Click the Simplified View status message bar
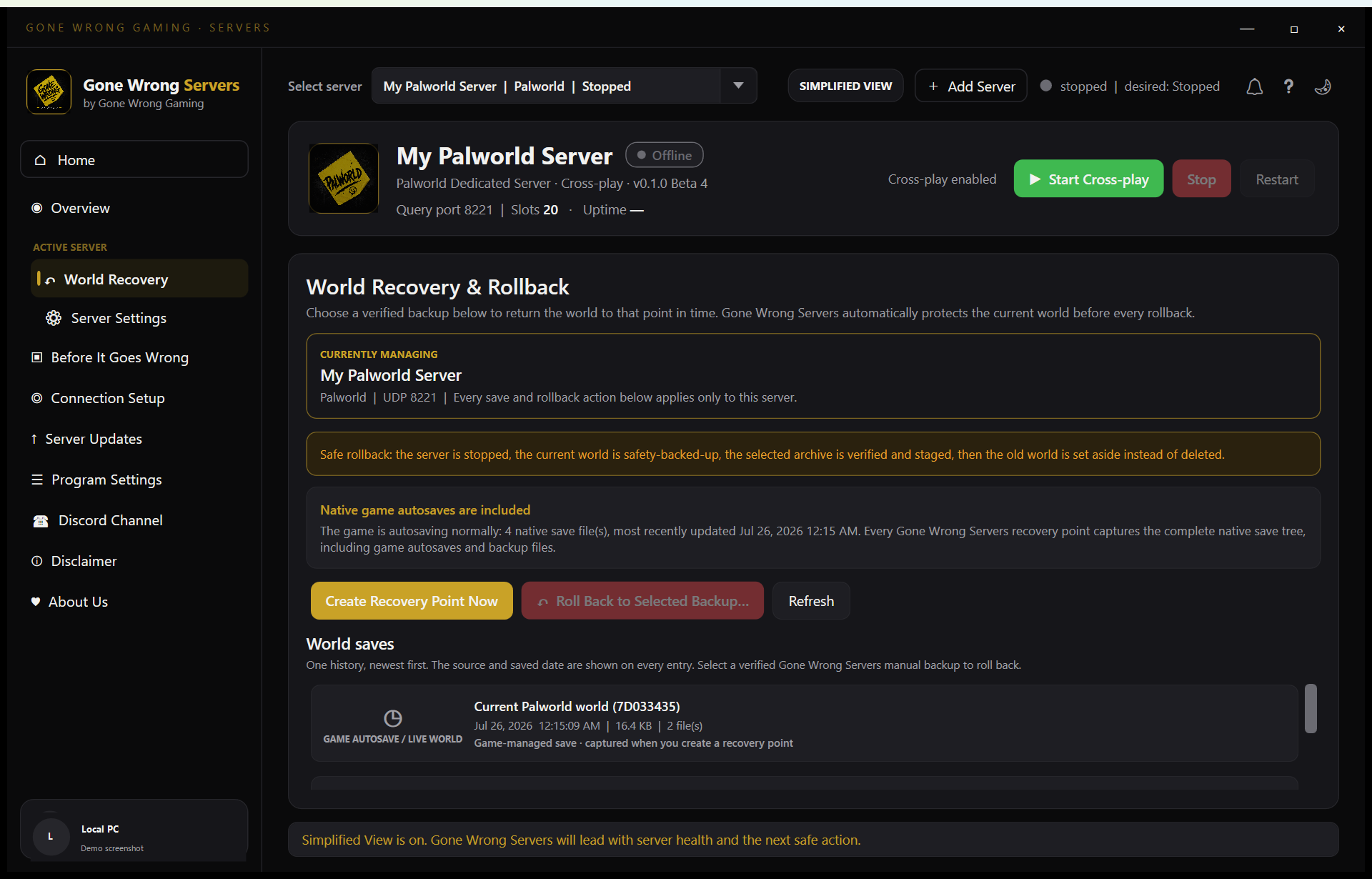 (x=813, y=840)
